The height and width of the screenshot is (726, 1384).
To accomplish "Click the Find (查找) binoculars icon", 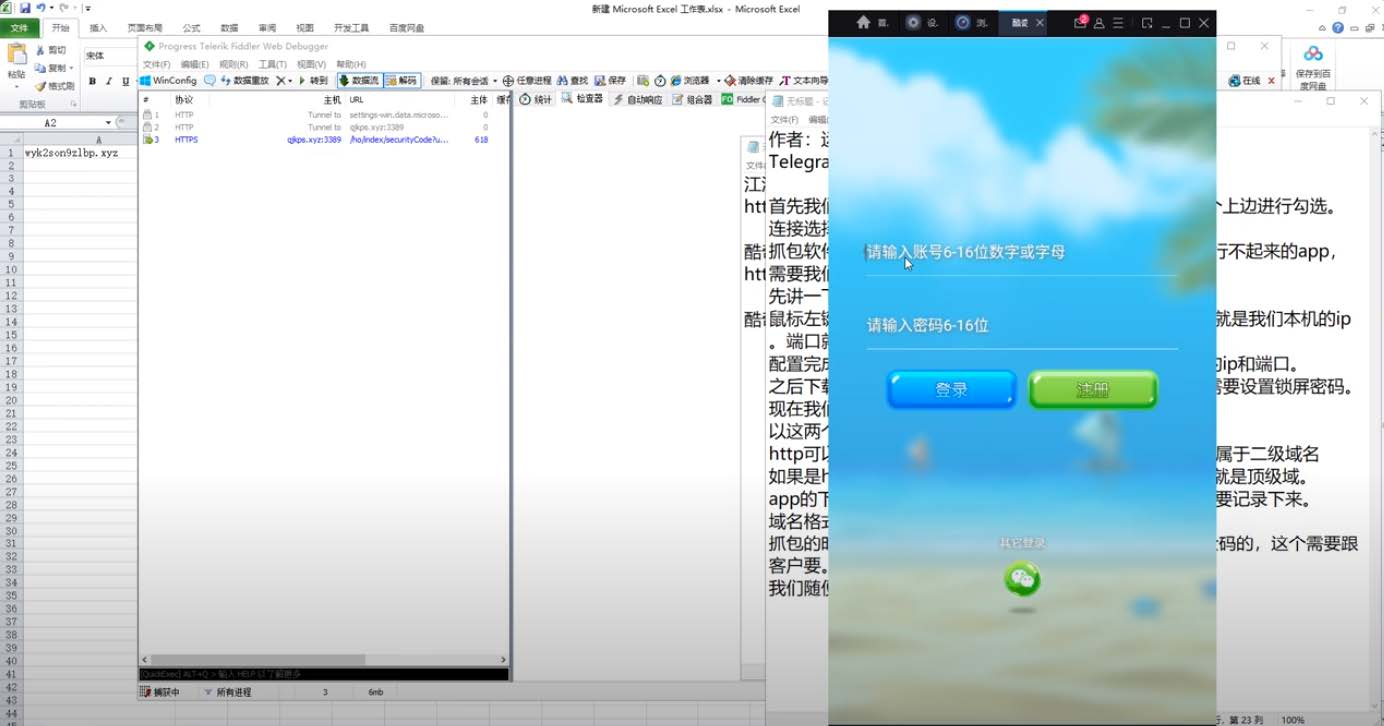I will (x=572, y=81).
